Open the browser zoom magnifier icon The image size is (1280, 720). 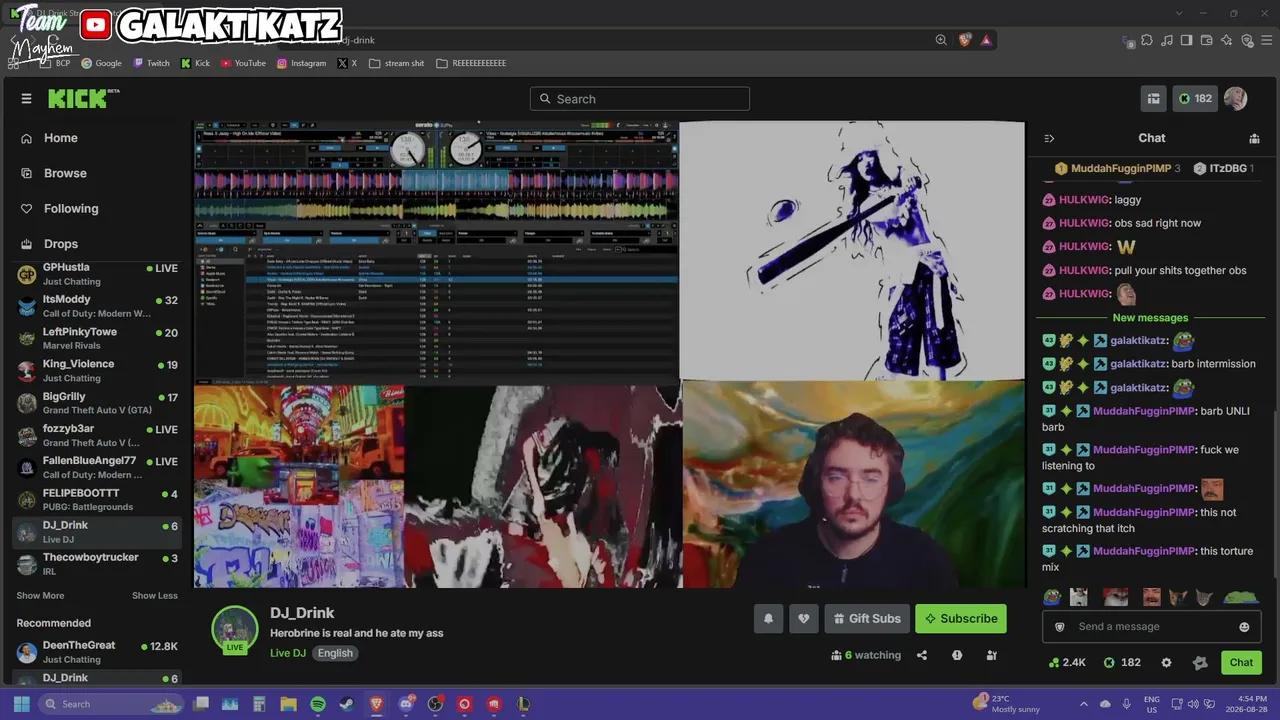[941, 40]
